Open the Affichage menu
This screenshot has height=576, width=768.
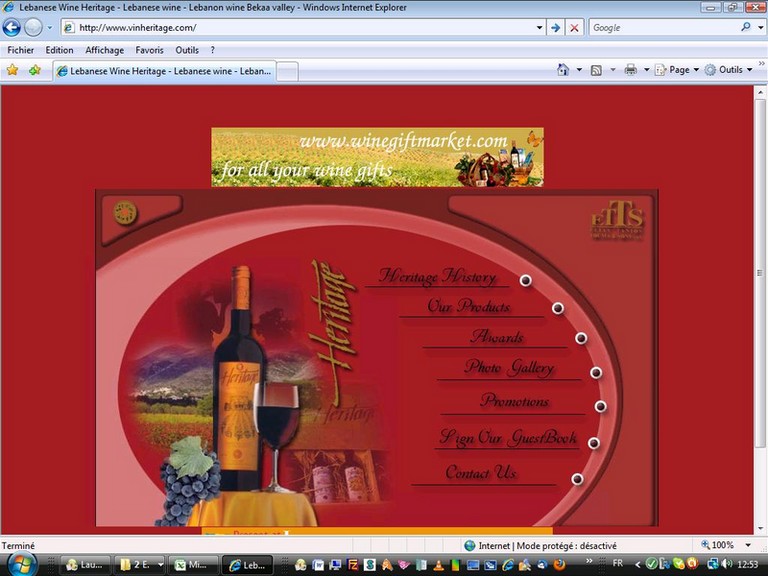pyautogui.click(x=105, y=50)
